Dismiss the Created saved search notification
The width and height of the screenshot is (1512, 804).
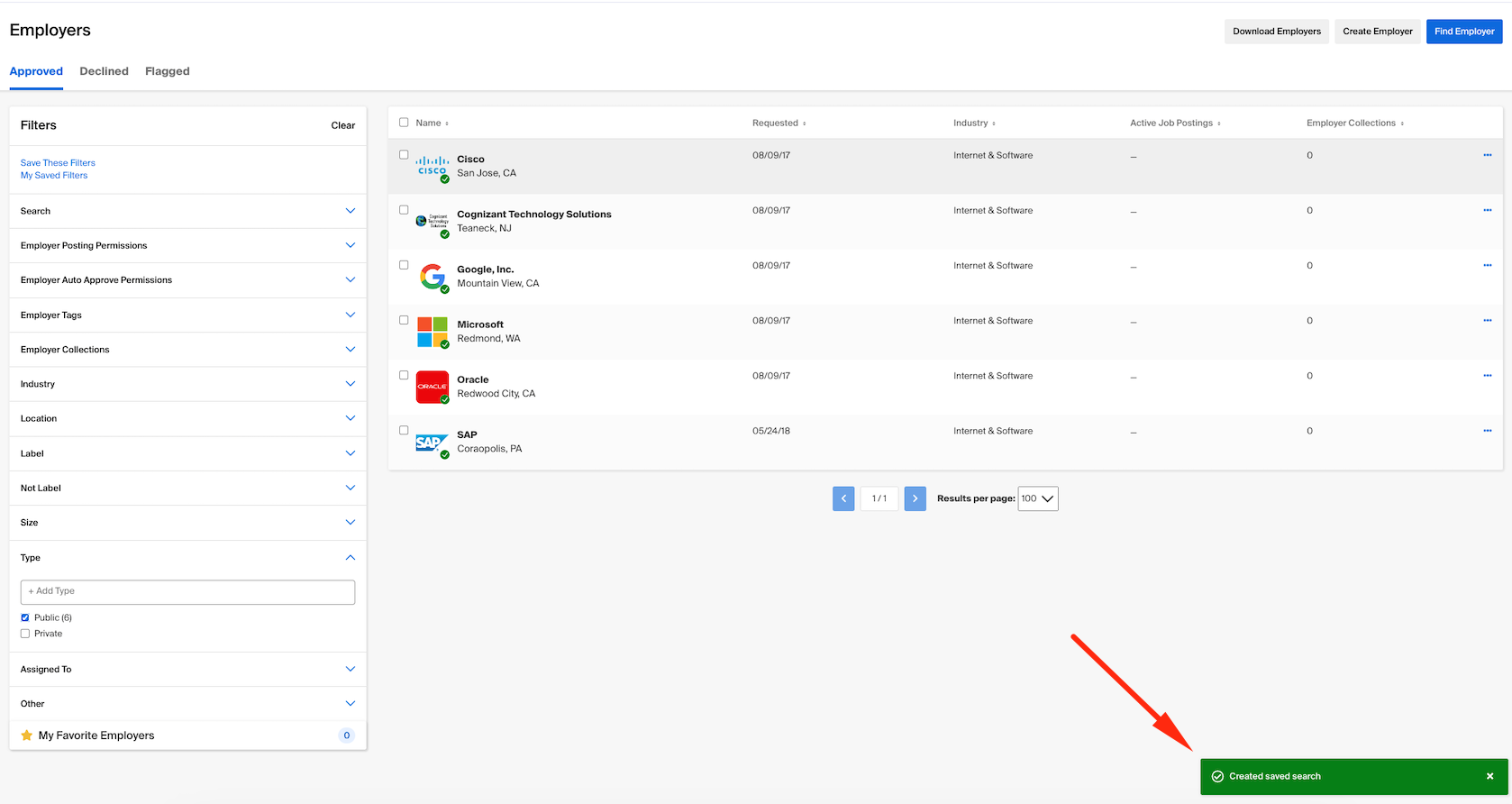[1489, 776]
